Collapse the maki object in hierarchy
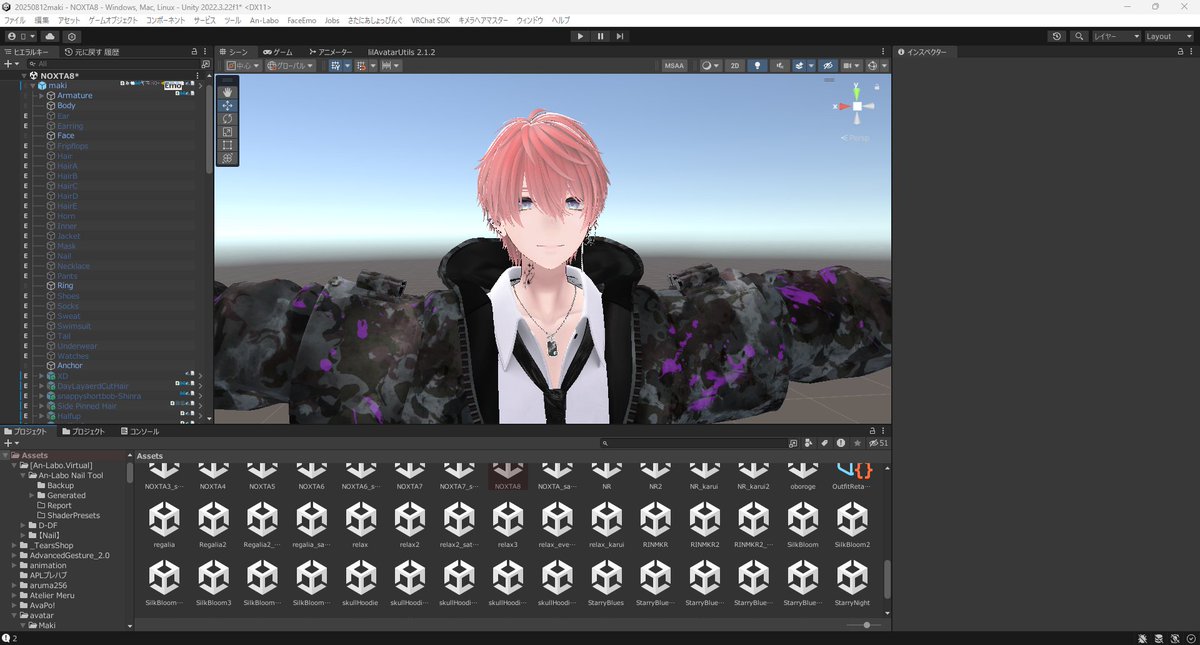The width and height of the screenshot is (1200, 645). 32,86
